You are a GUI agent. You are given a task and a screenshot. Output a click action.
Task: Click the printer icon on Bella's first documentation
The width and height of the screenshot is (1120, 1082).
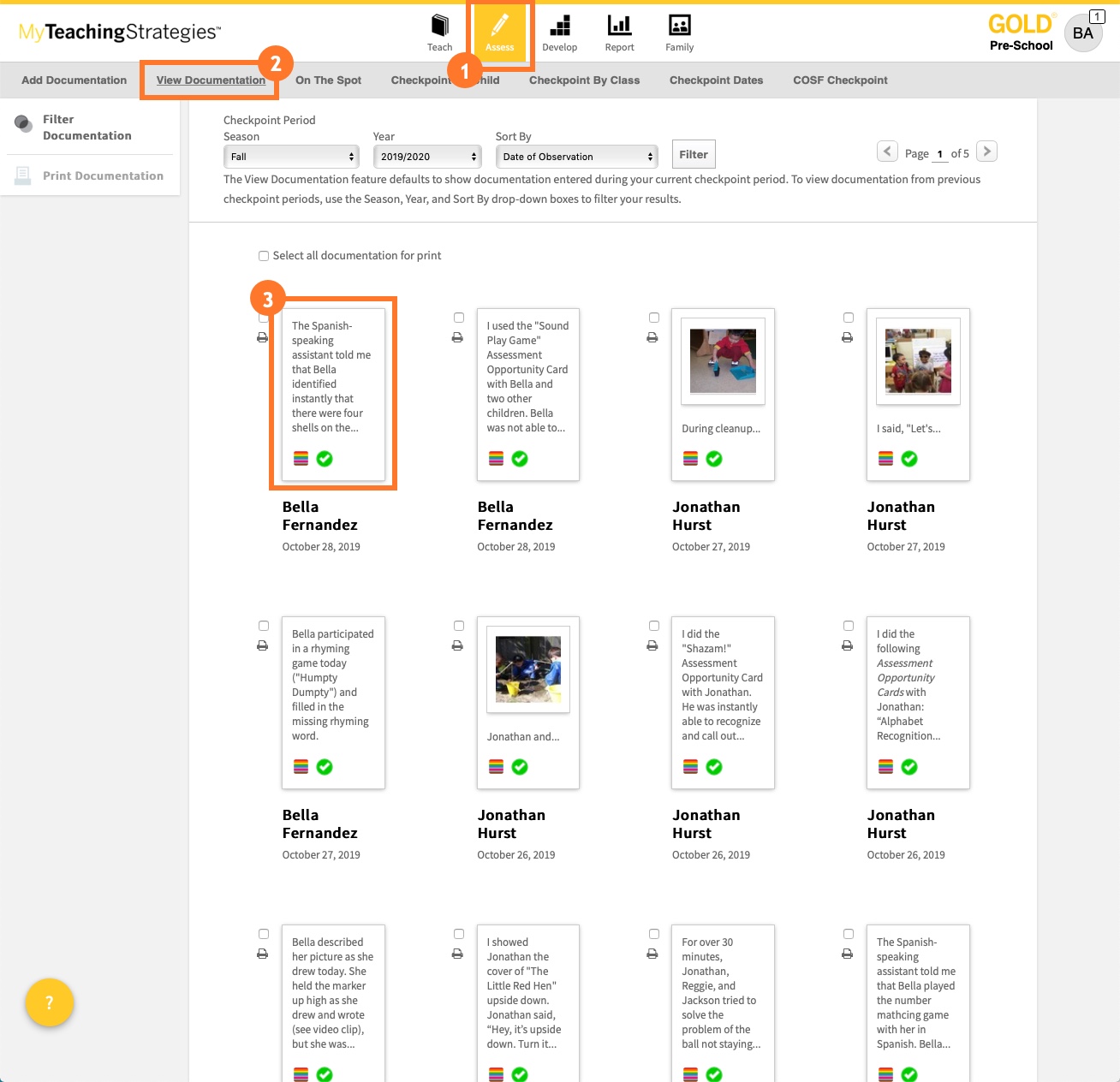point(263,337)
